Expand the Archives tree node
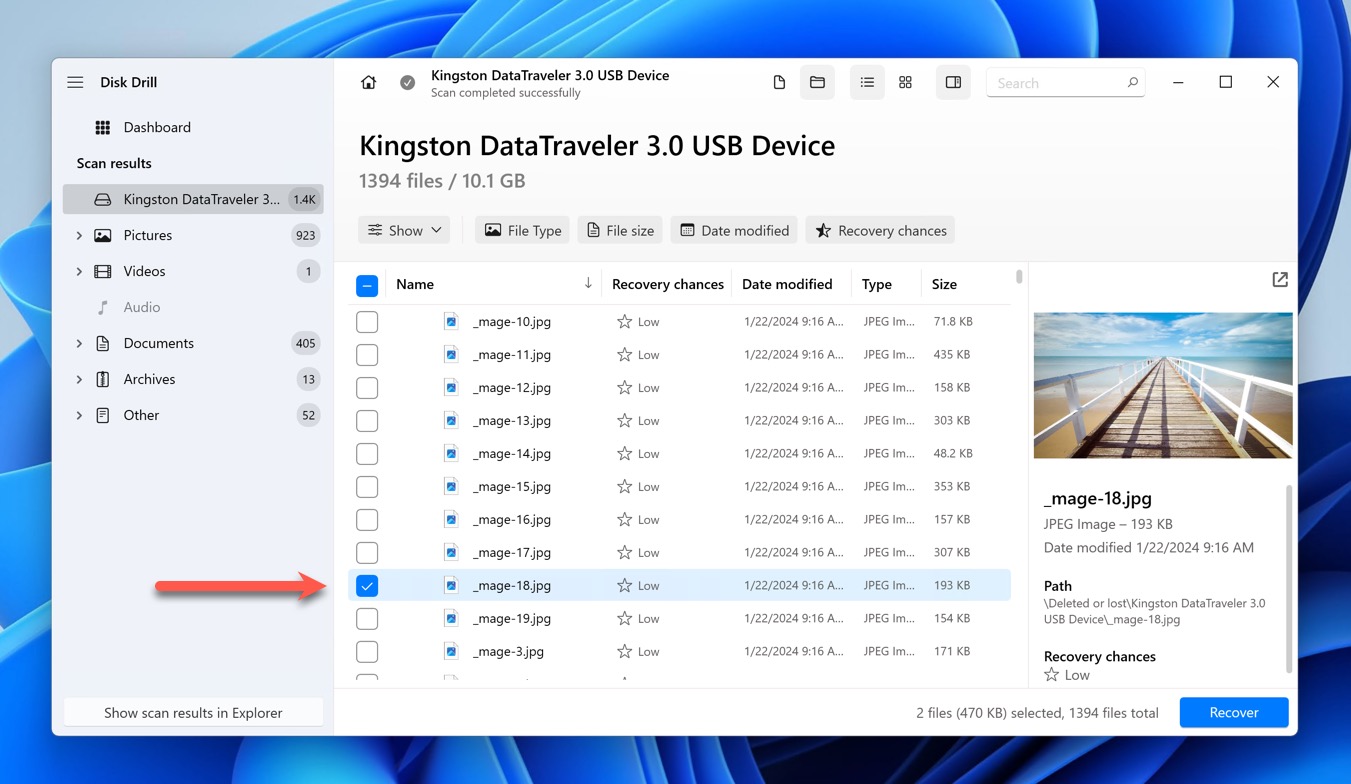1351x784 pixels. (x=79, y=379)
